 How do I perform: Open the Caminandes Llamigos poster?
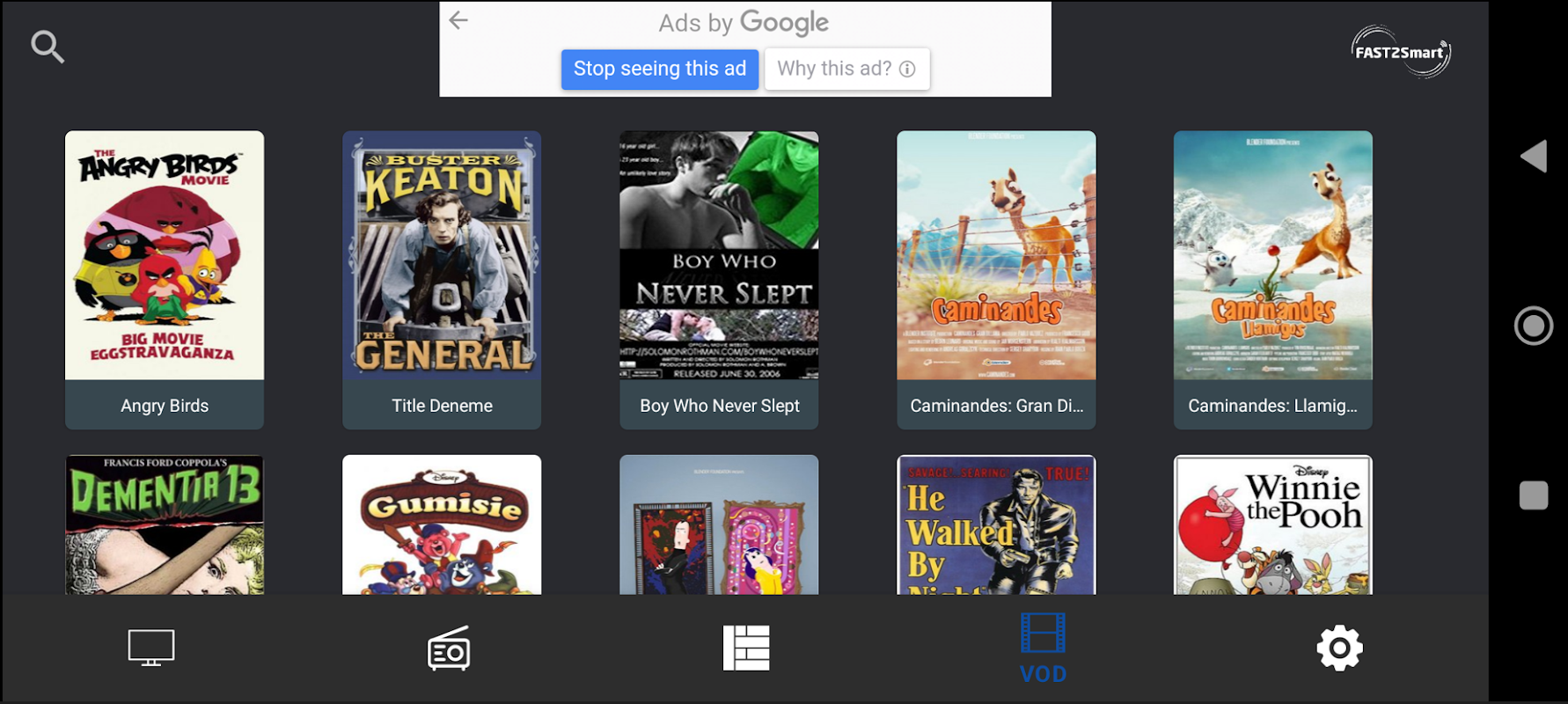[x=1273, y=255]
